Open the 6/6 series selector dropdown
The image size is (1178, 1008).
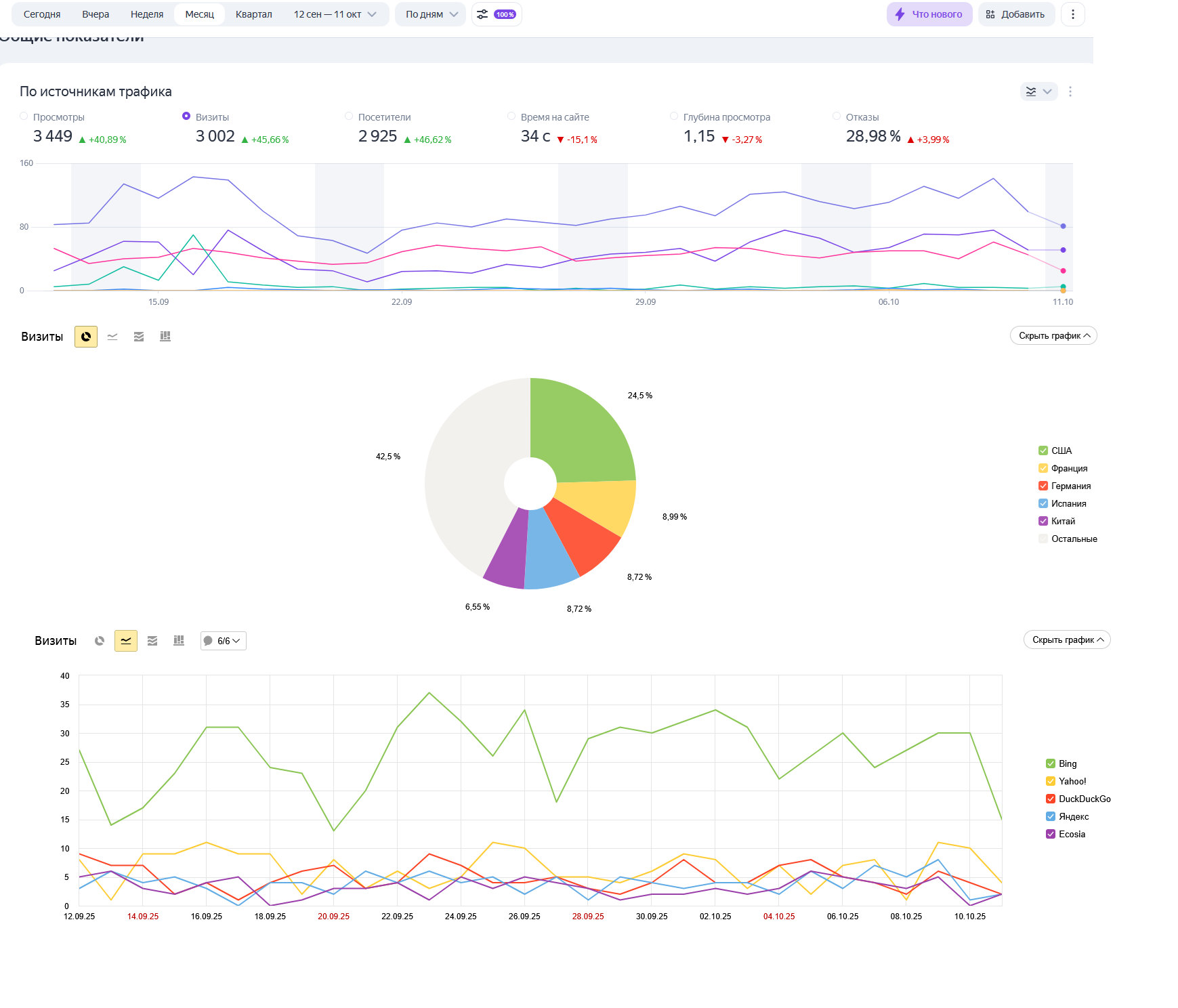223,641
